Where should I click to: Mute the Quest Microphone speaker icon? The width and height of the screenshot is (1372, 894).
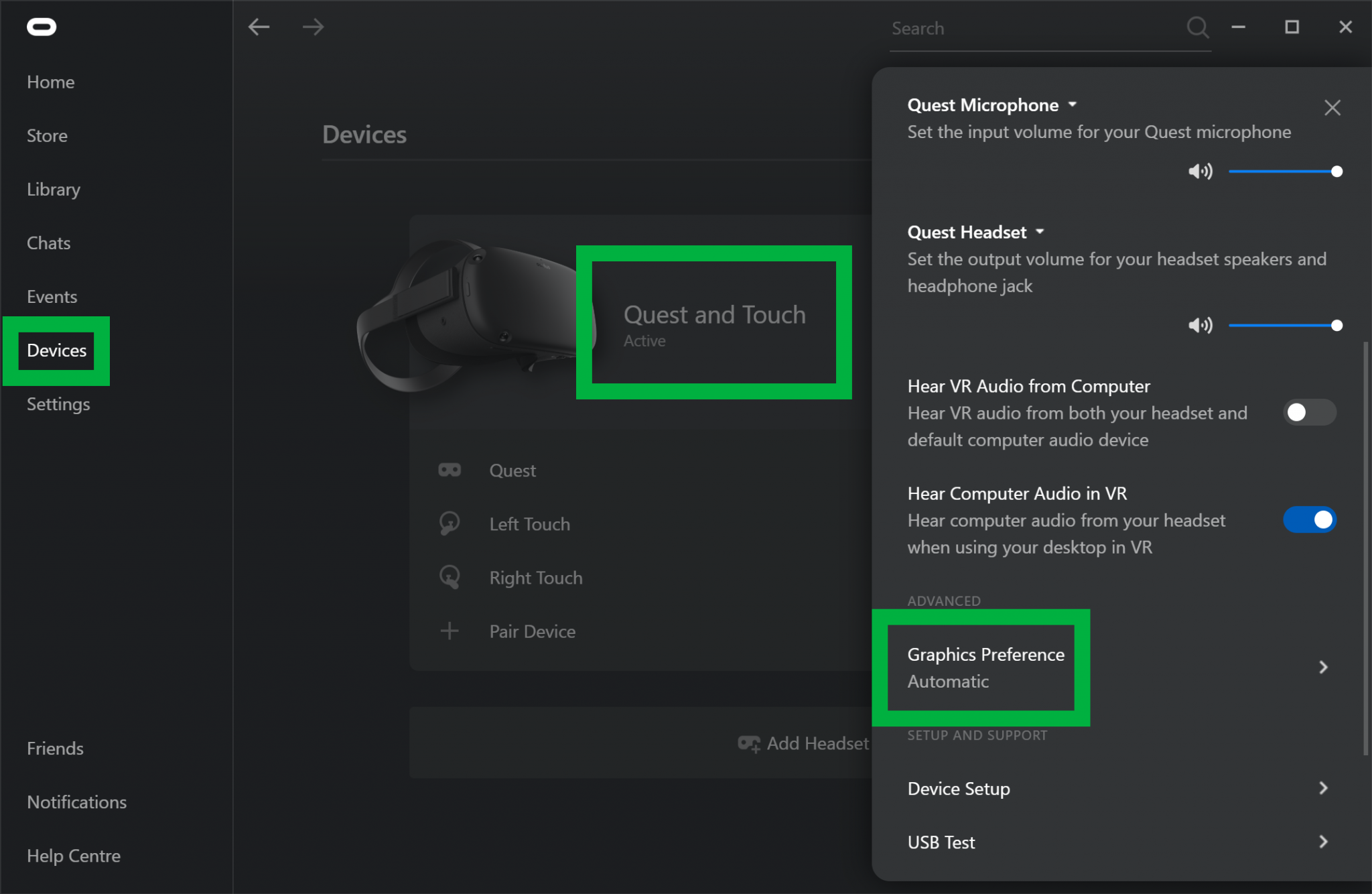point(1200,172)
